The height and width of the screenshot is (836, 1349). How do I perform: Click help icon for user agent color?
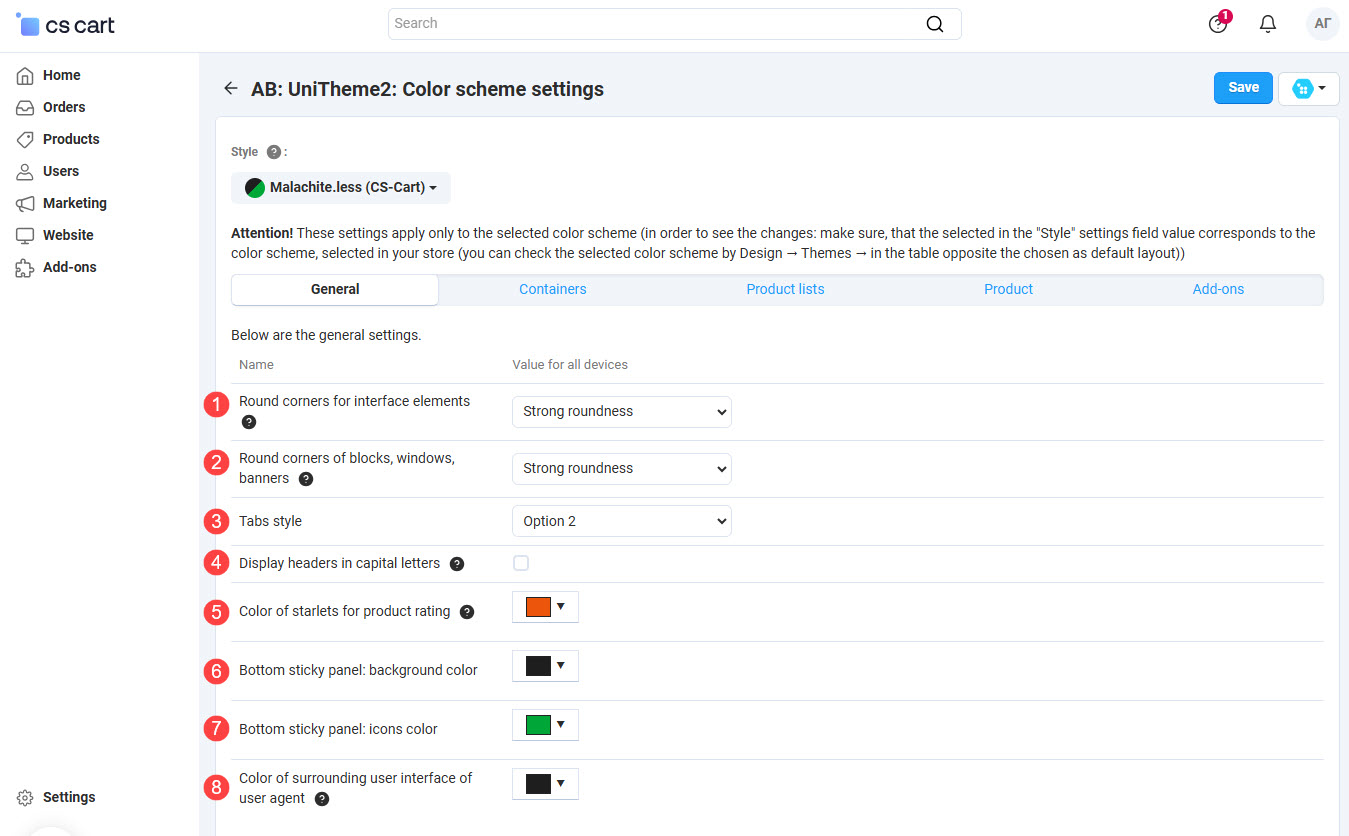point(322,799)
